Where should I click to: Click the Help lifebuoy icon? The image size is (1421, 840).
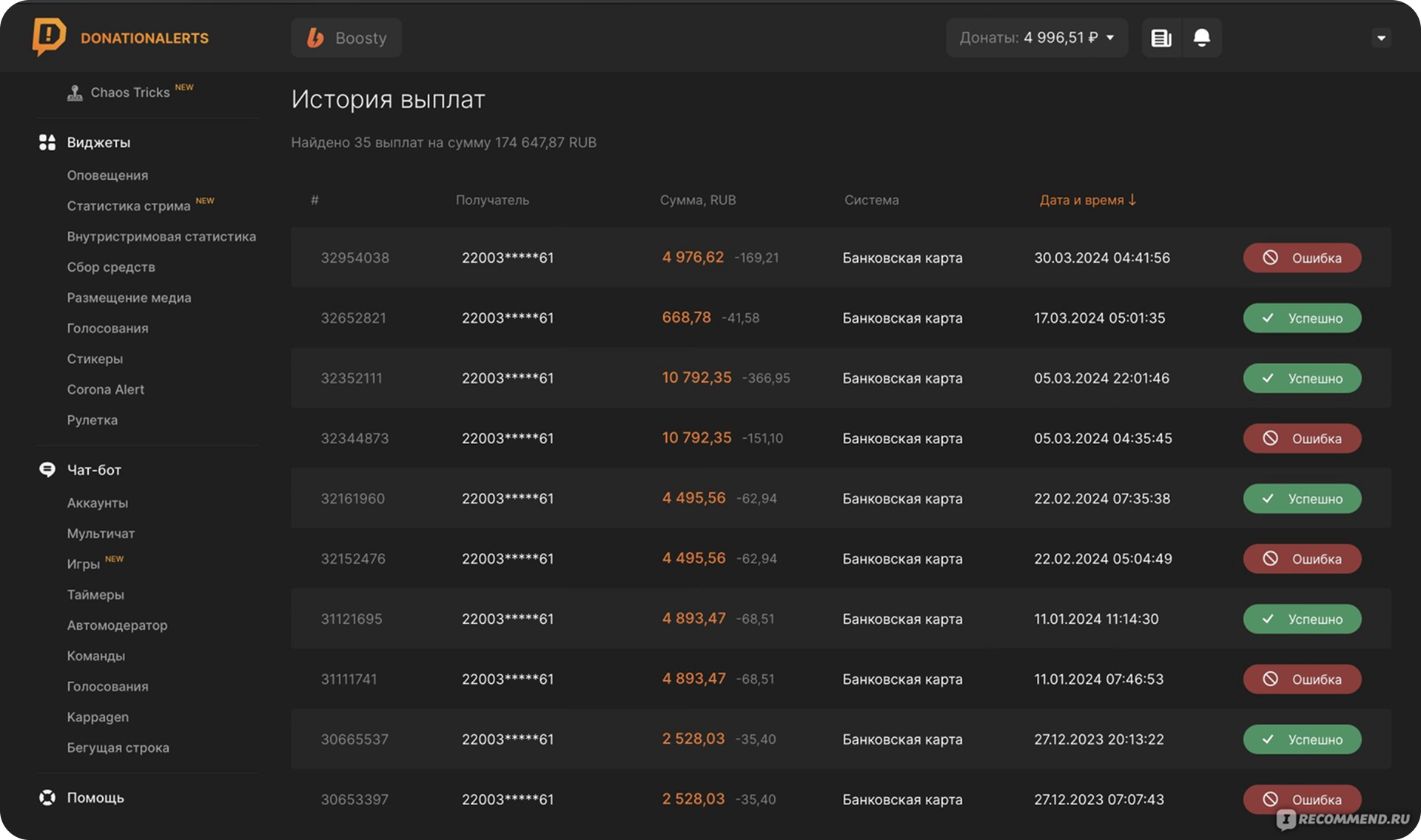click(x=47, y=797)
